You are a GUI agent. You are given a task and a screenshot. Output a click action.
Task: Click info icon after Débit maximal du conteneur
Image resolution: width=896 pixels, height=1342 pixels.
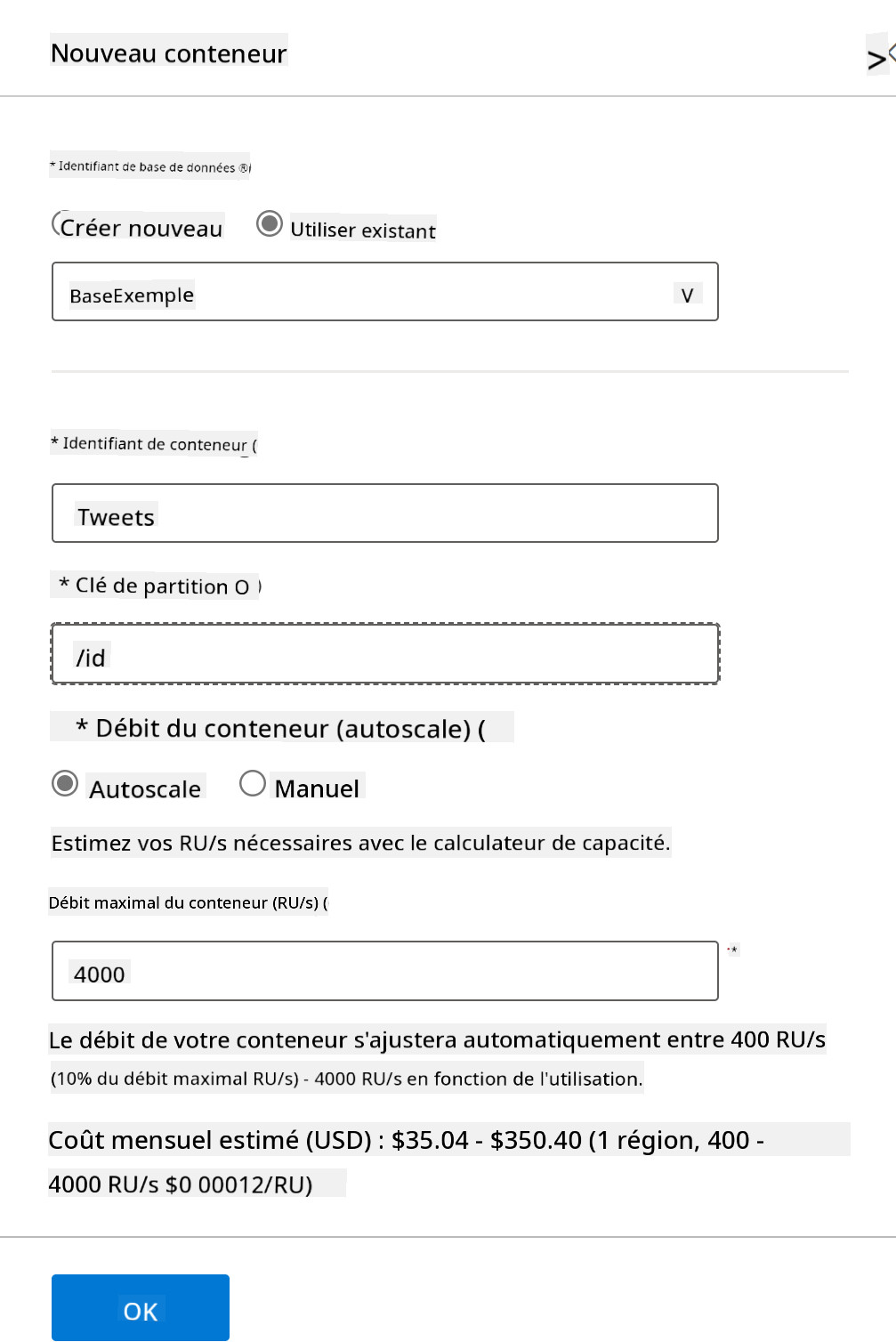point(325,903)
